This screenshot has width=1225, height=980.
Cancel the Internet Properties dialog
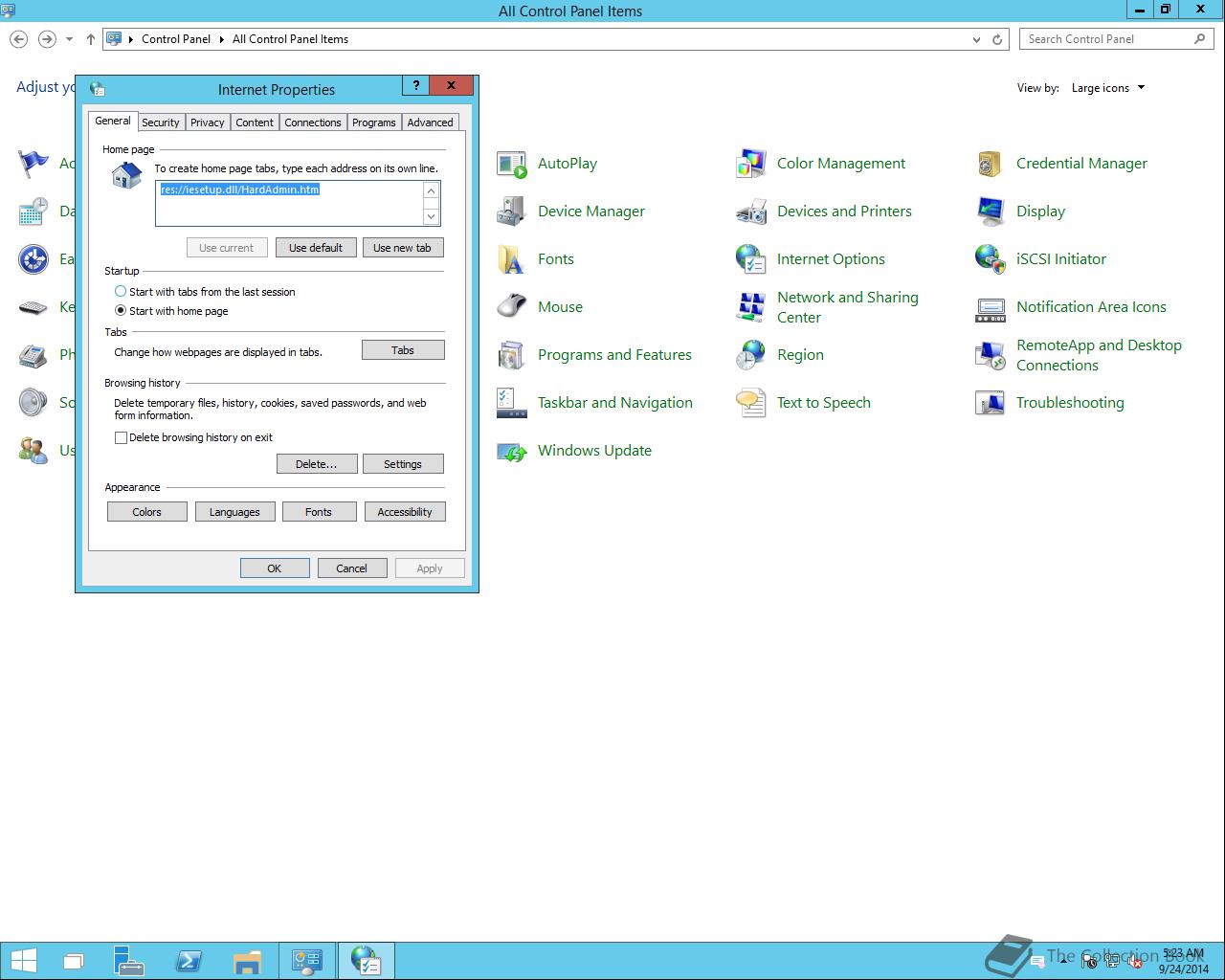pos(352,568)
